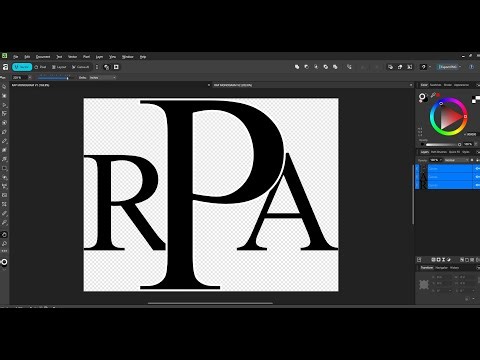Open the Text menu
The image size is (480, 360).
click(59, 57)
